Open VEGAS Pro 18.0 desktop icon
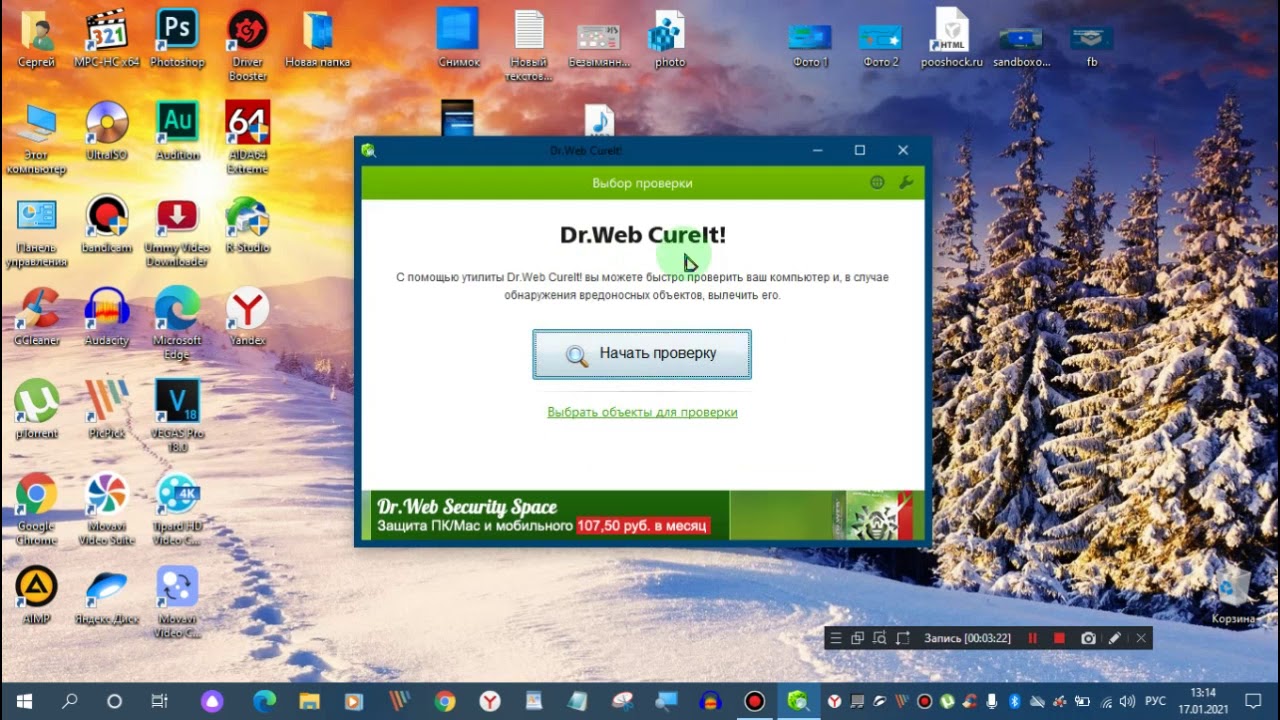Screen dimensions: 1280x720 [x=177, y=417]
